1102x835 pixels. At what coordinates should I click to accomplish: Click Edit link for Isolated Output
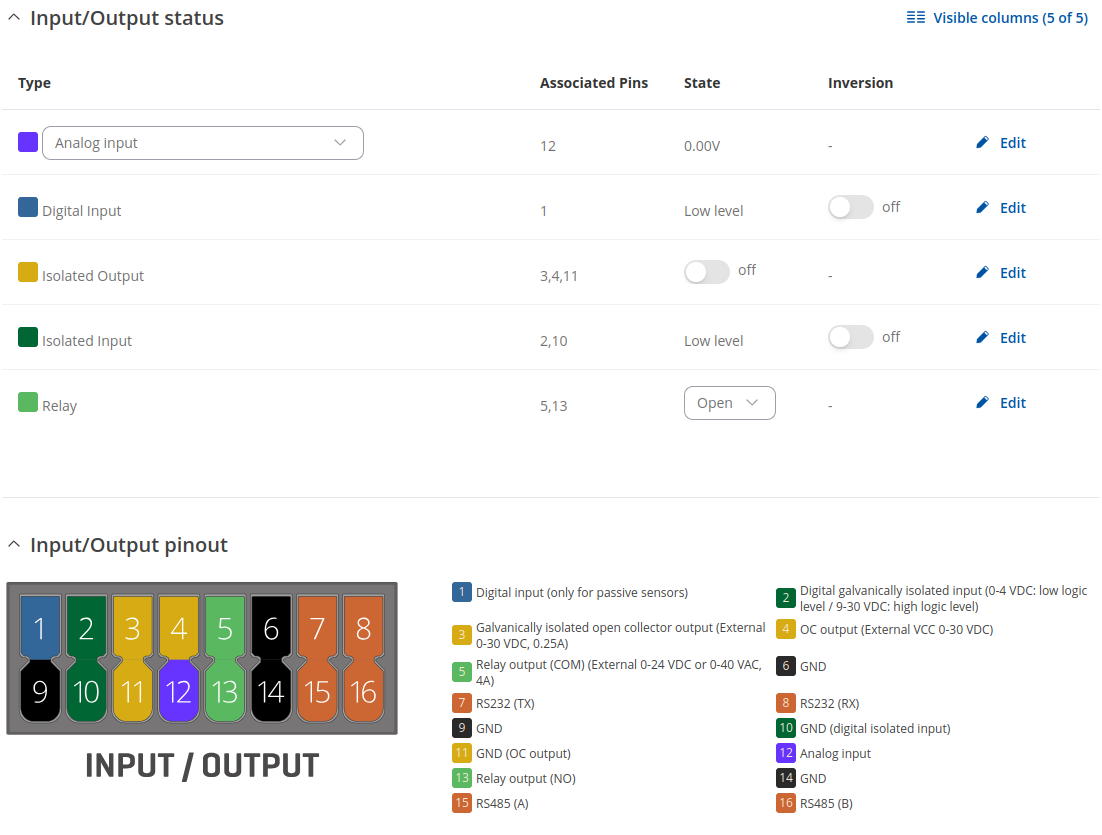[x=1012, y=273]
